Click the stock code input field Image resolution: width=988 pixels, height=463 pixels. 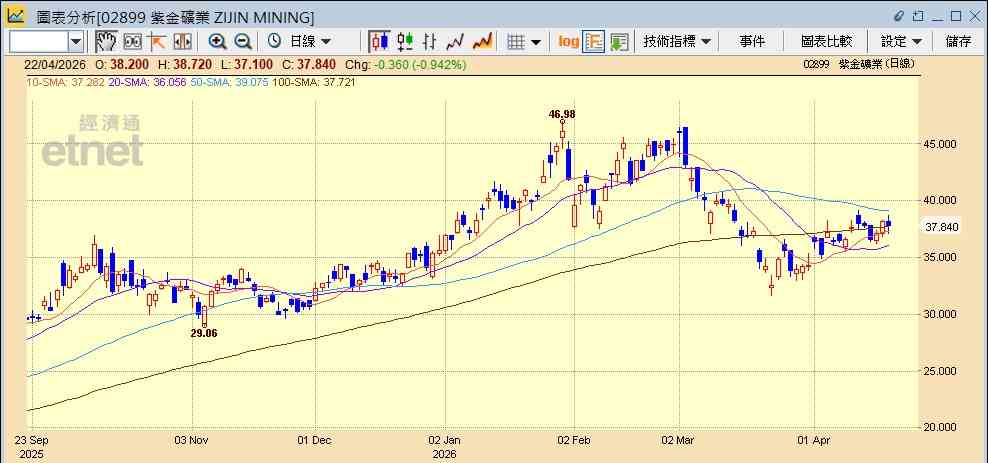coord(39,42)
